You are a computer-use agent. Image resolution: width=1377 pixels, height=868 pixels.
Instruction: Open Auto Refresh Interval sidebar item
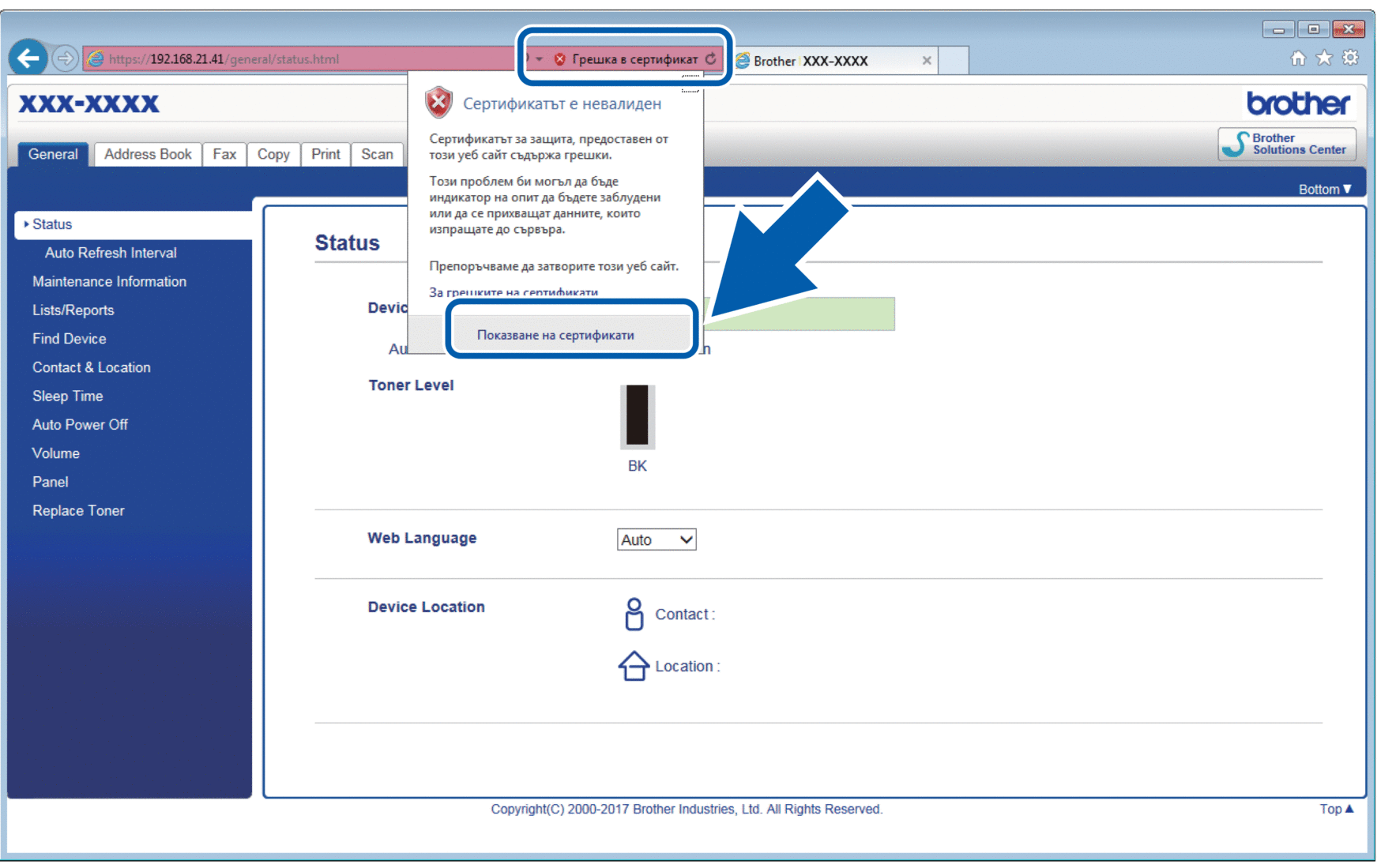click(111, 253)
